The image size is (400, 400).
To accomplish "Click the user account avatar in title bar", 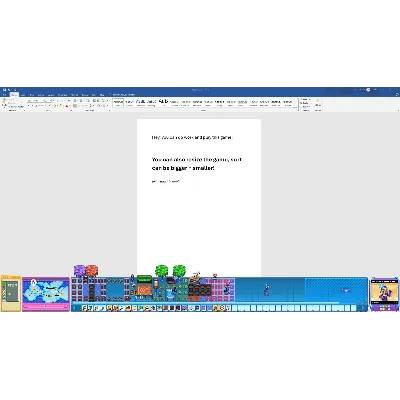I will (368, 90).
